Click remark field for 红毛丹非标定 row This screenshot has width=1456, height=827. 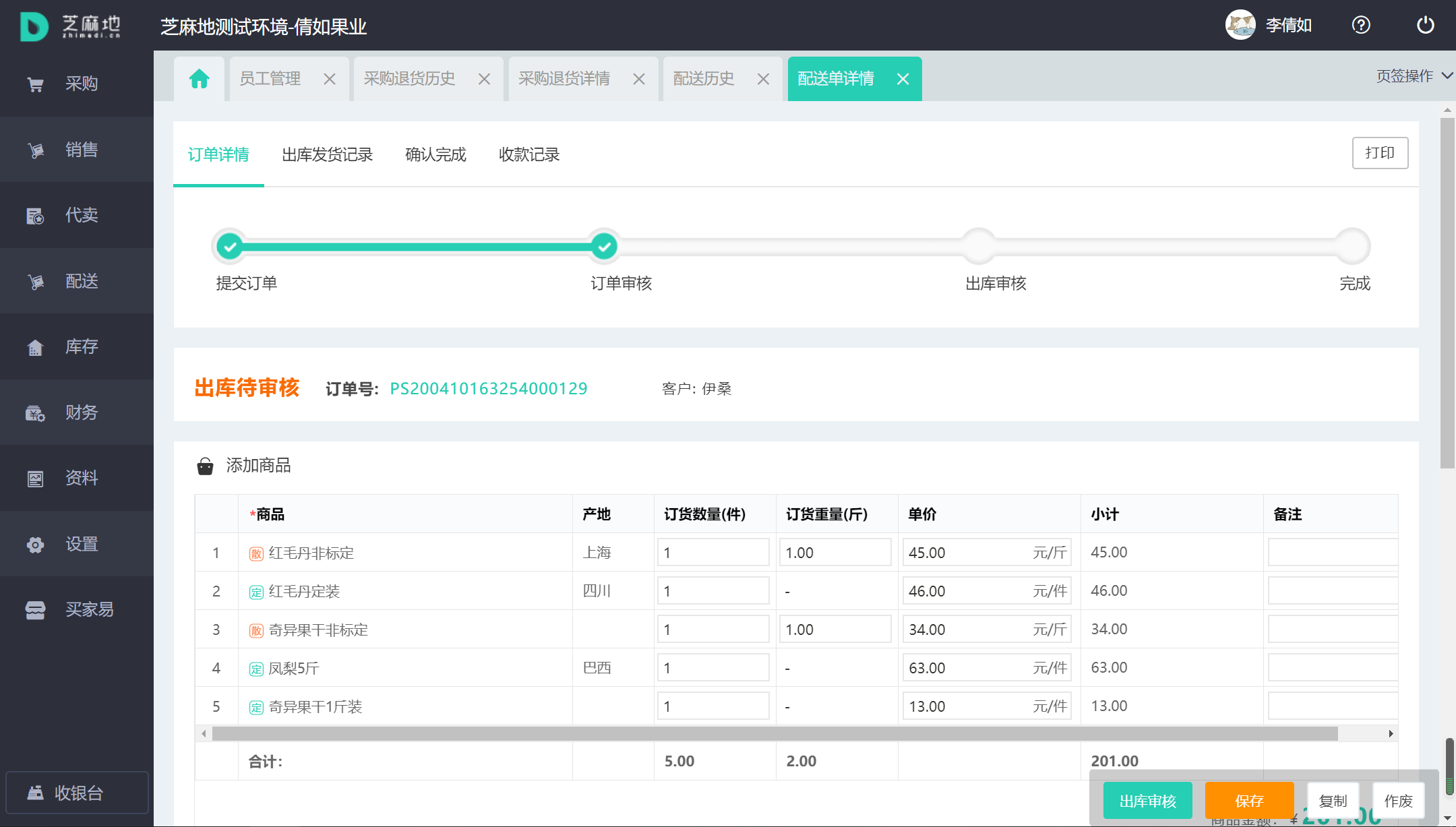pyautogui.click(x=1333, y=553)
